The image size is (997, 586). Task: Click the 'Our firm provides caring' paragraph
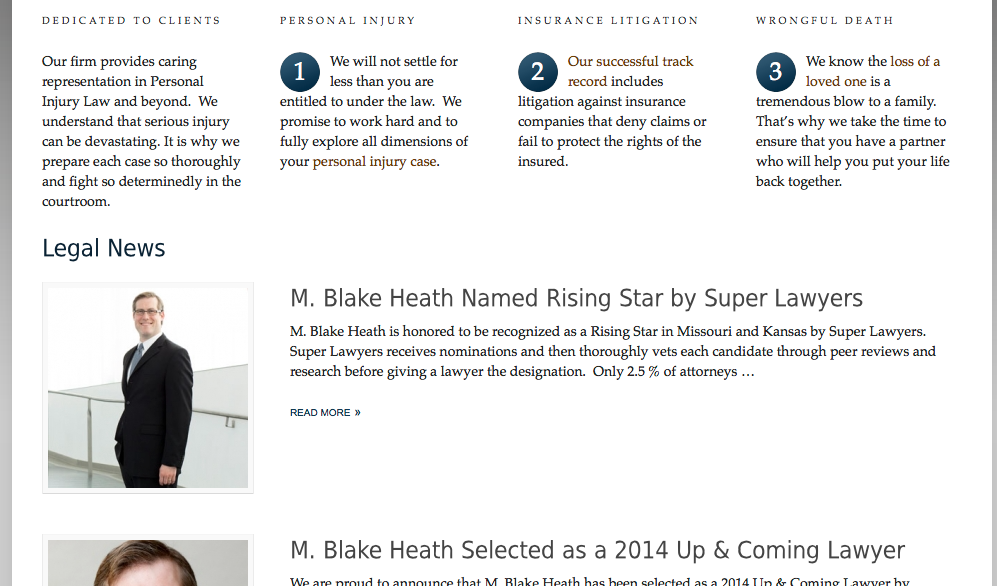141,132
